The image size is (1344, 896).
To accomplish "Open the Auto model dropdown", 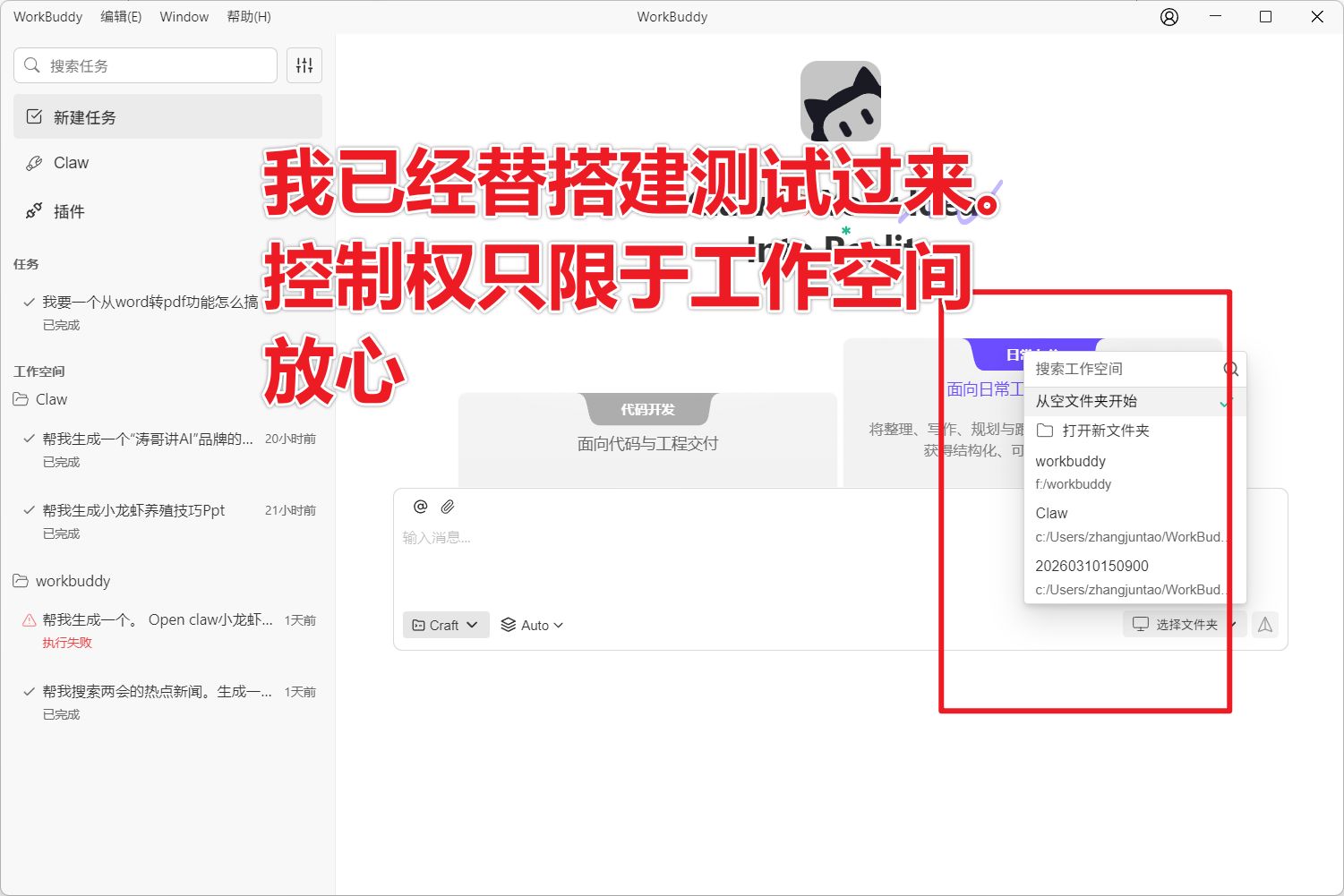I will 532,625.
